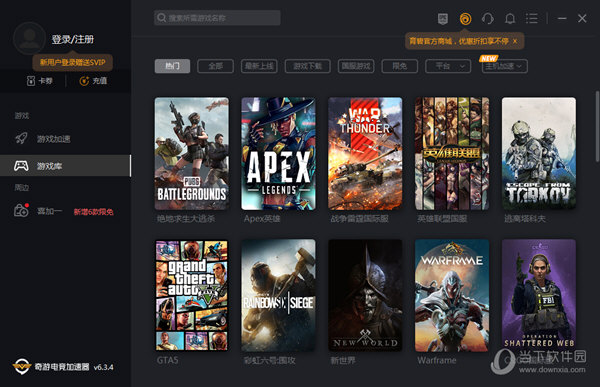600x387 pixels.
Task: Click the vertical scrollbar of the game list
Action: pyautogui.click(x=597, y=126)
